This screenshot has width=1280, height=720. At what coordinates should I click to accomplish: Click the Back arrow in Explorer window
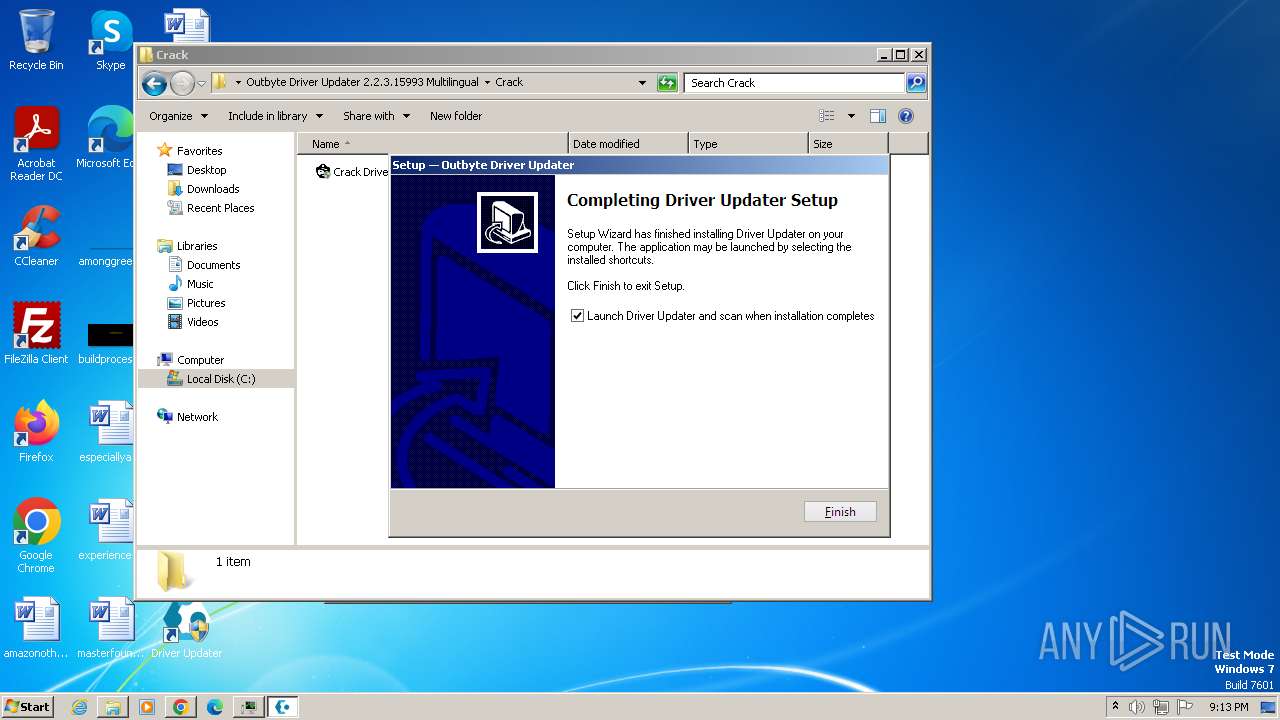(154, 83)
